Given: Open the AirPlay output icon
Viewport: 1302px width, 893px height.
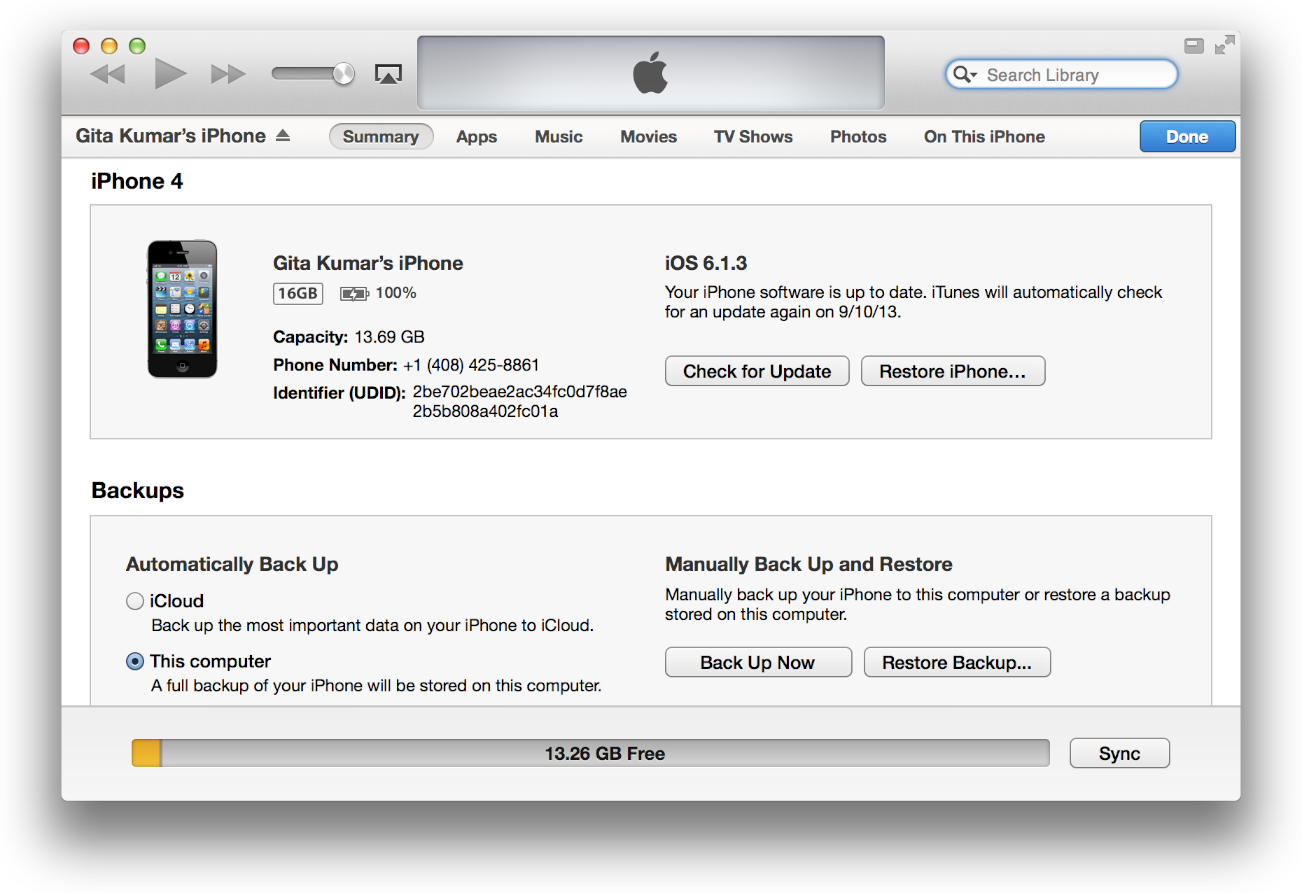Looking at the screenshot, I should point(388,74).
